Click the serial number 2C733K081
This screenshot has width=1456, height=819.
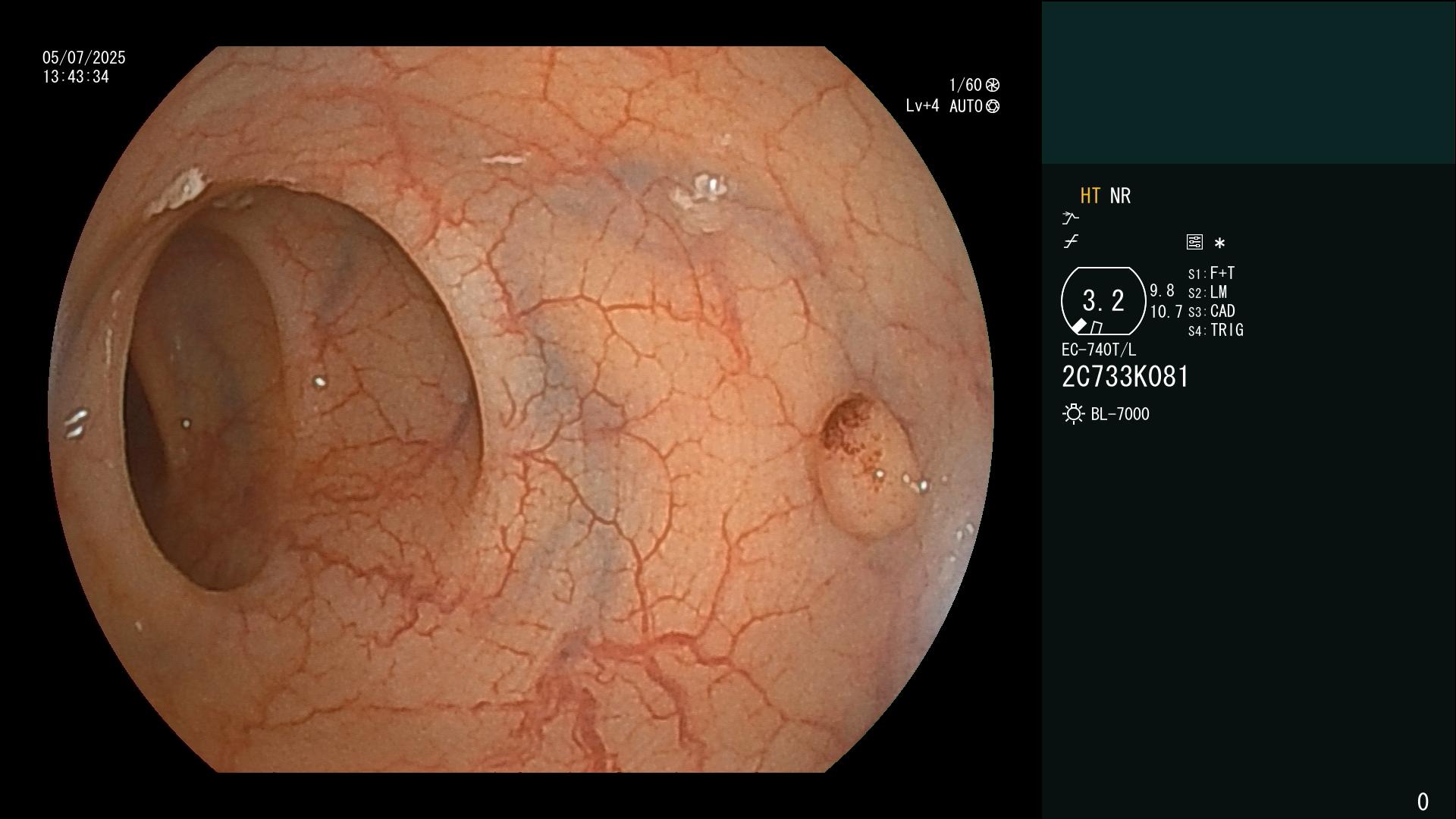[x=1125, y=377]
